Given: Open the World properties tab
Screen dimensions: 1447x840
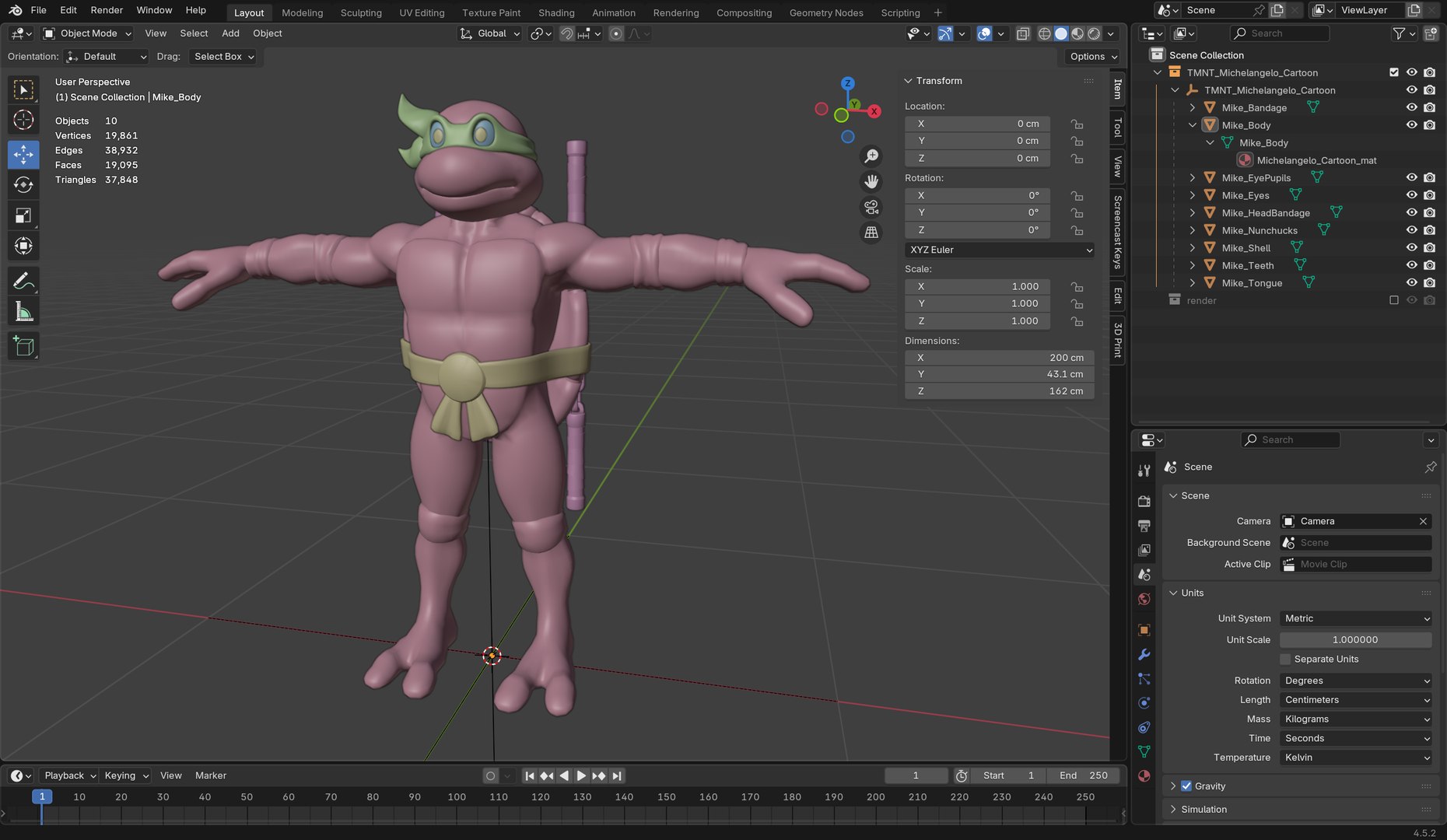Looking at the screenshot, I should coord(1144,599).
